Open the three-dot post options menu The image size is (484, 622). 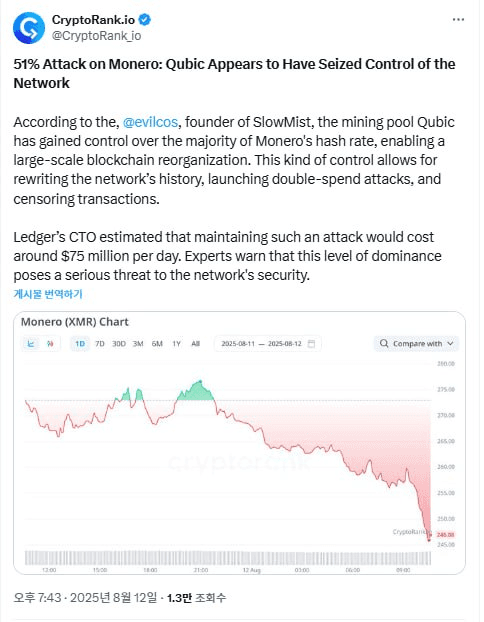[x=458, y=19]
